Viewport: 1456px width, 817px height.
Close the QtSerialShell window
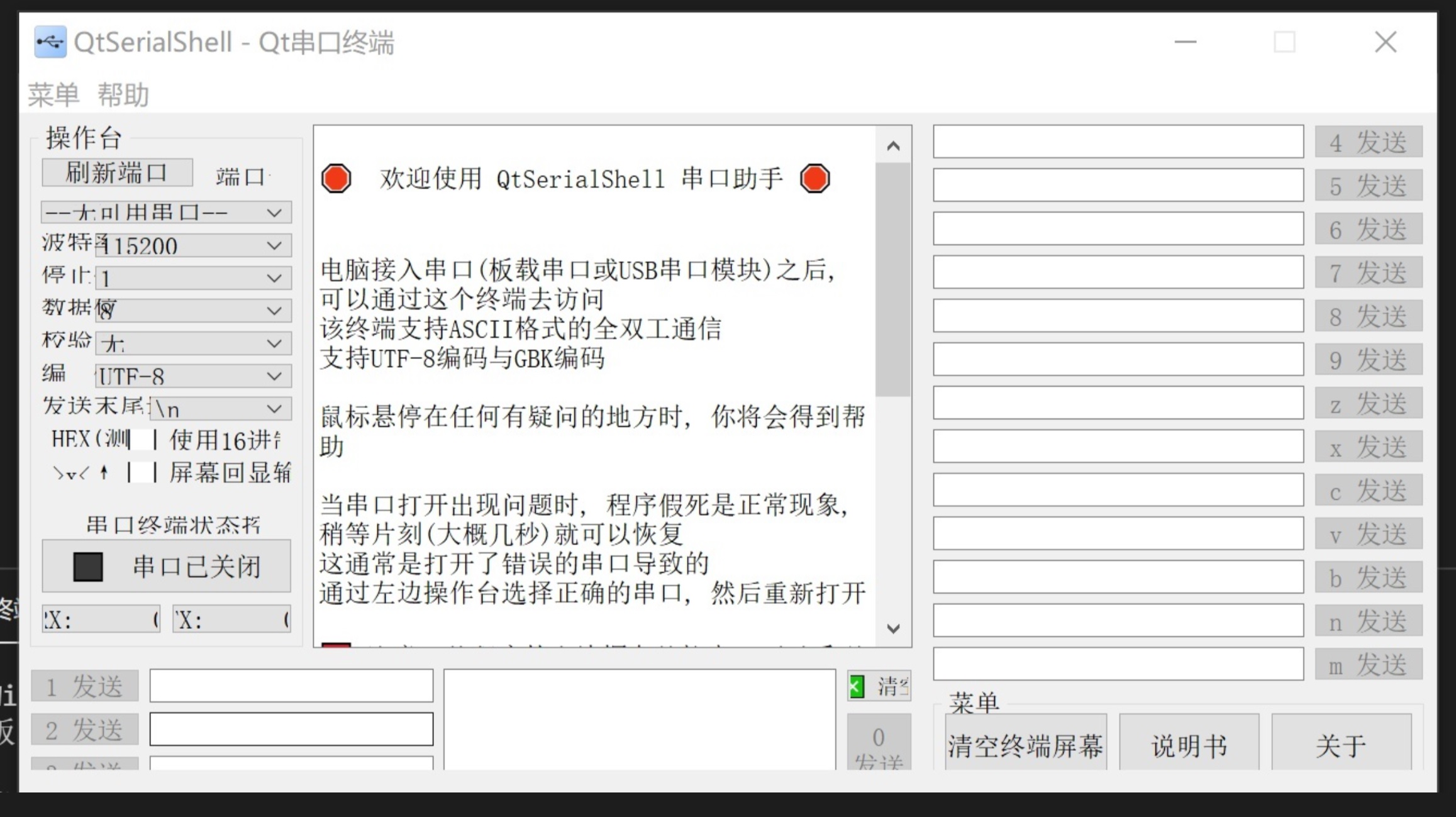click(1385, 43)
